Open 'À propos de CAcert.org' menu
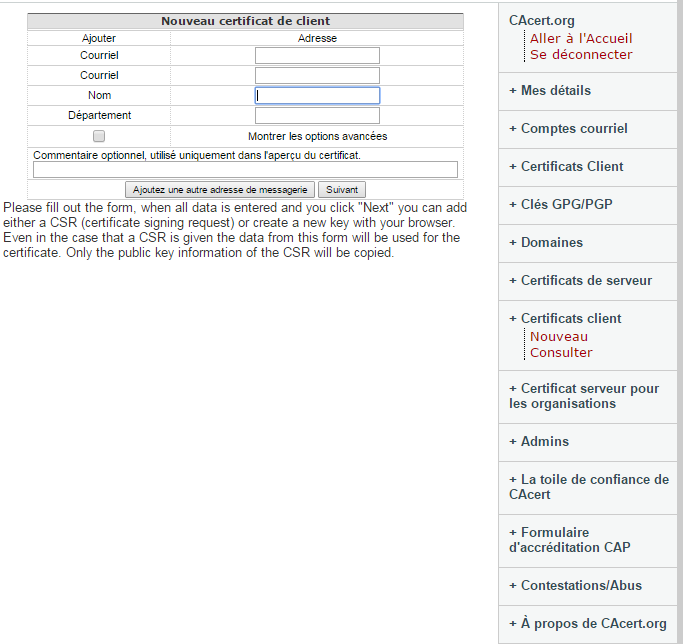This screenshot has height=644, width=683. (593, 624)
